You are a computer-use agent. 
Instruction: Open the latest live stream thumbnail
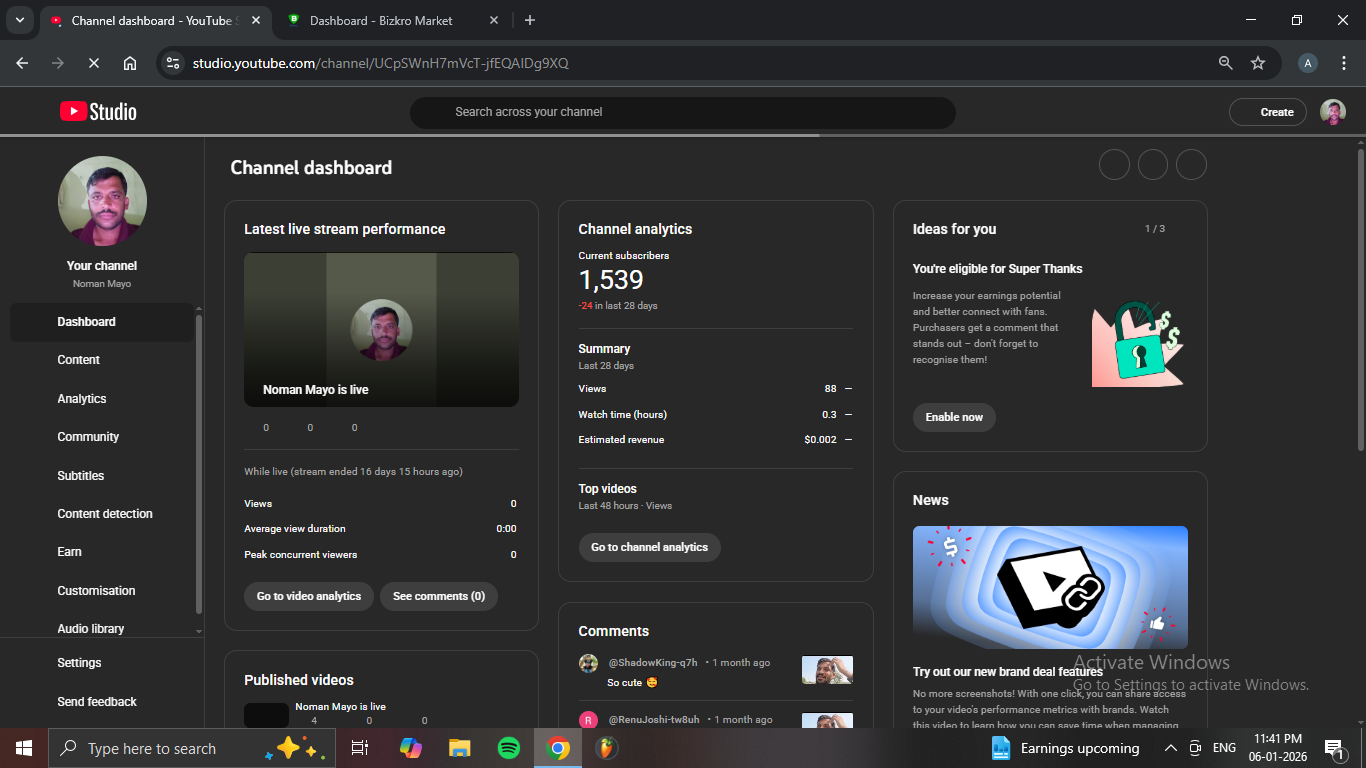click(x=381, y=330)
